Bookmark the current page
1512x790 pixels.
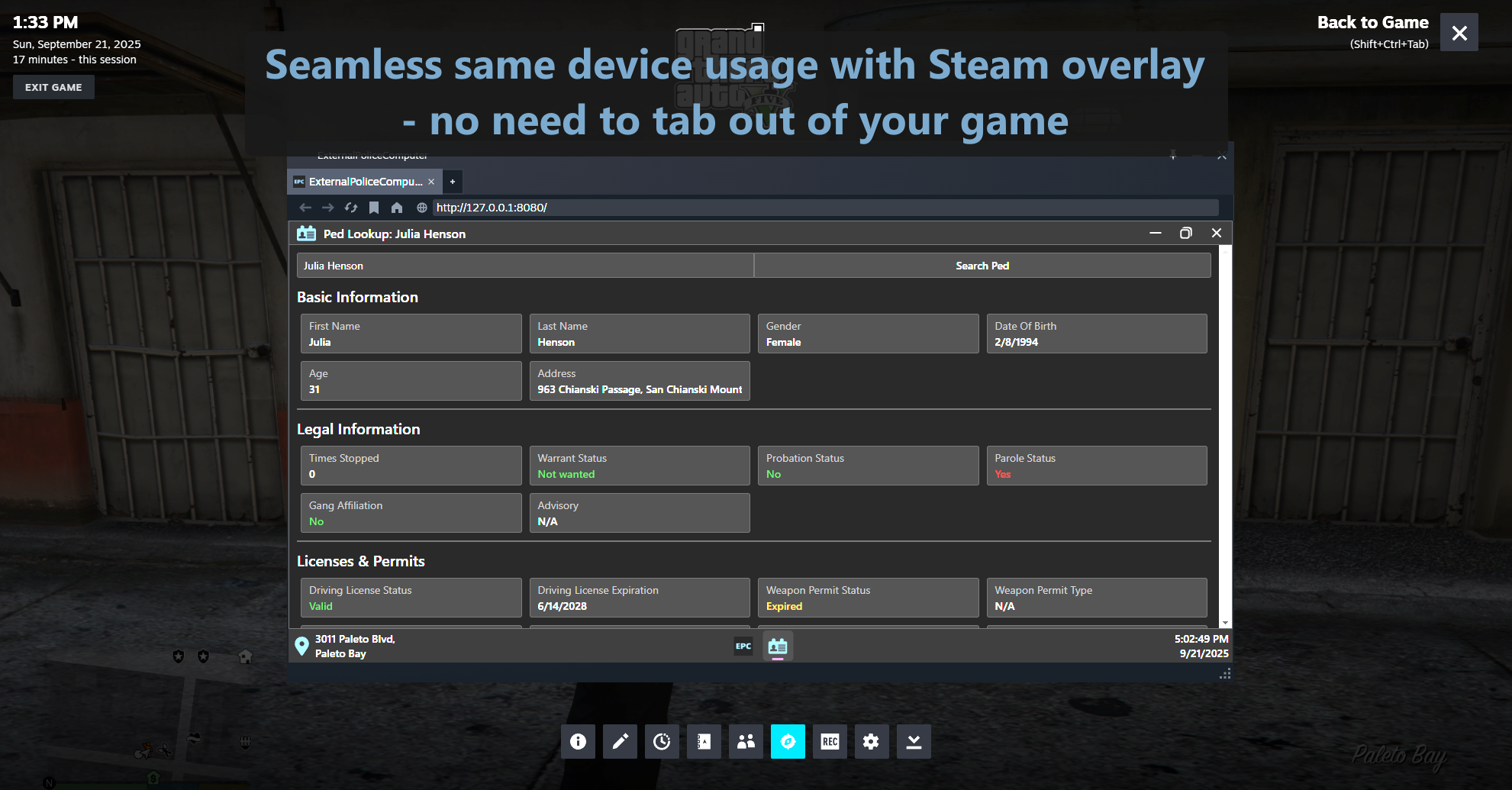point(374,208)
